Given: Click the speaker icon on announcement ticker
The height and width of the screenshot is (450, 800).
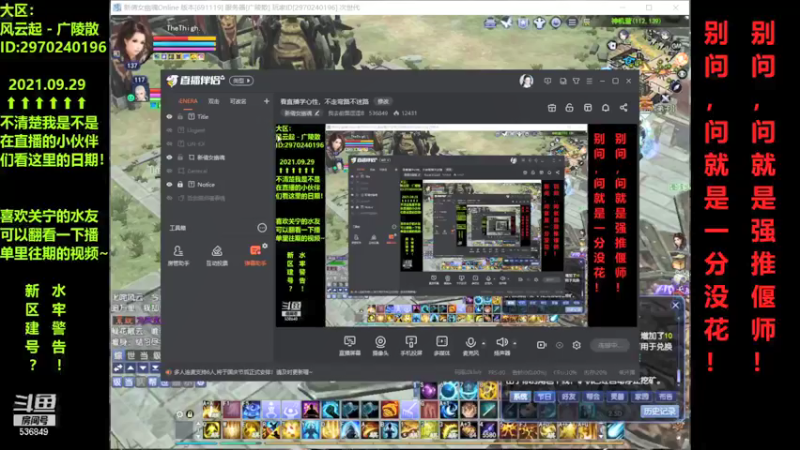Looking at the screenshot, I should click(x=168, y=372).
